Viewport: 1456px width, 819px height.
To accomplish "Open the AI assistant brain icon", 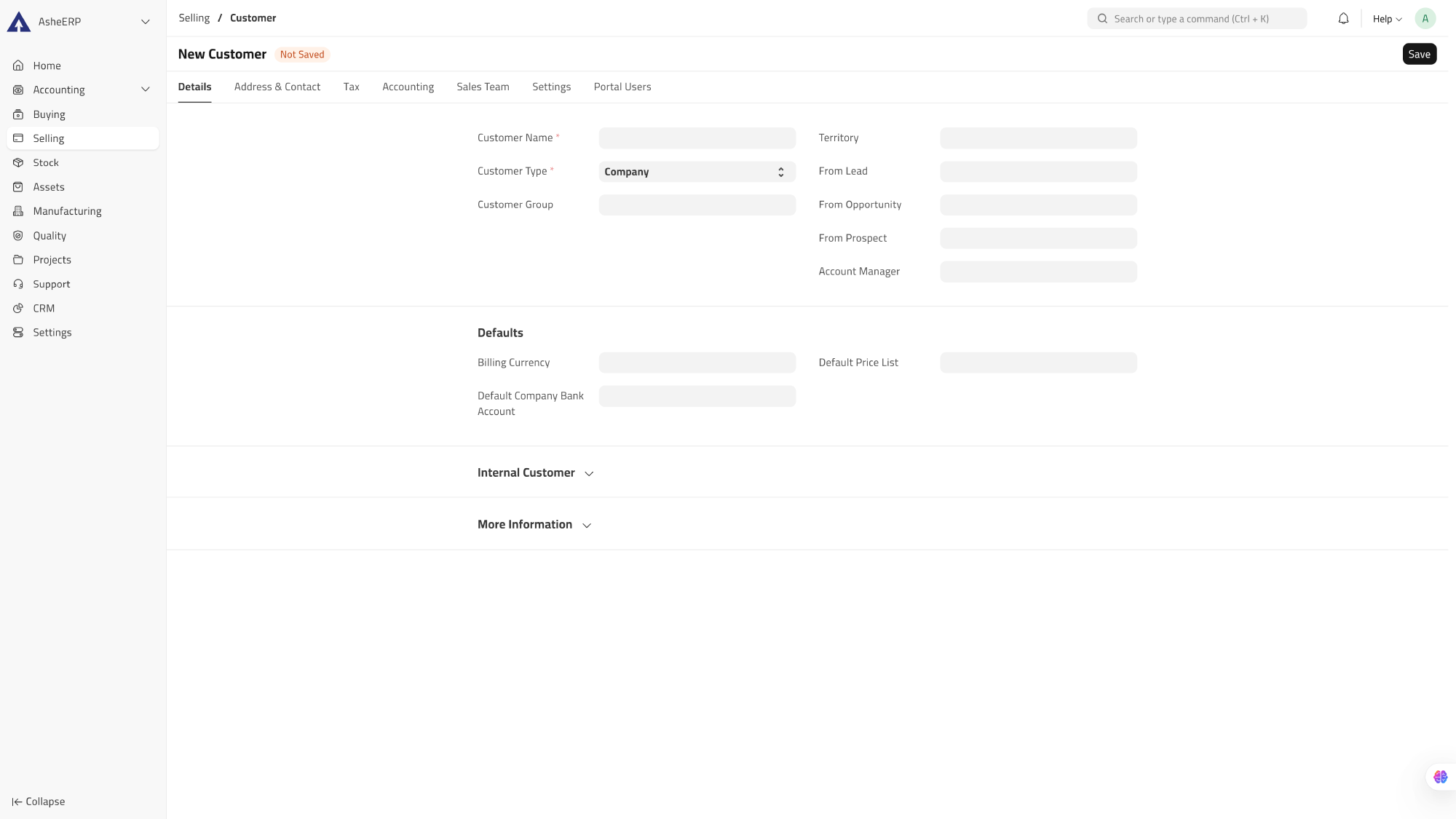I will pos(1440,777).
